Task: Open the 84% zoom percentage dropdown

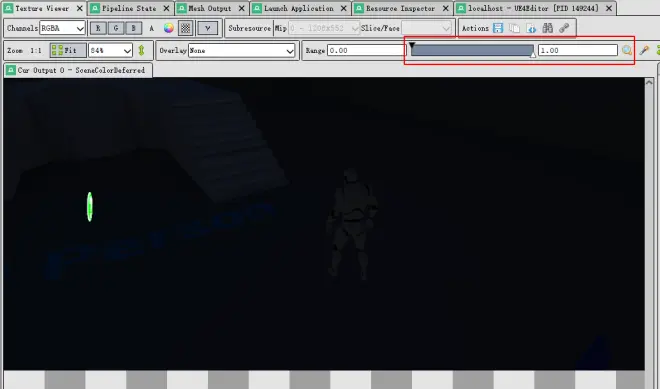Action: (x=110, y=51)
